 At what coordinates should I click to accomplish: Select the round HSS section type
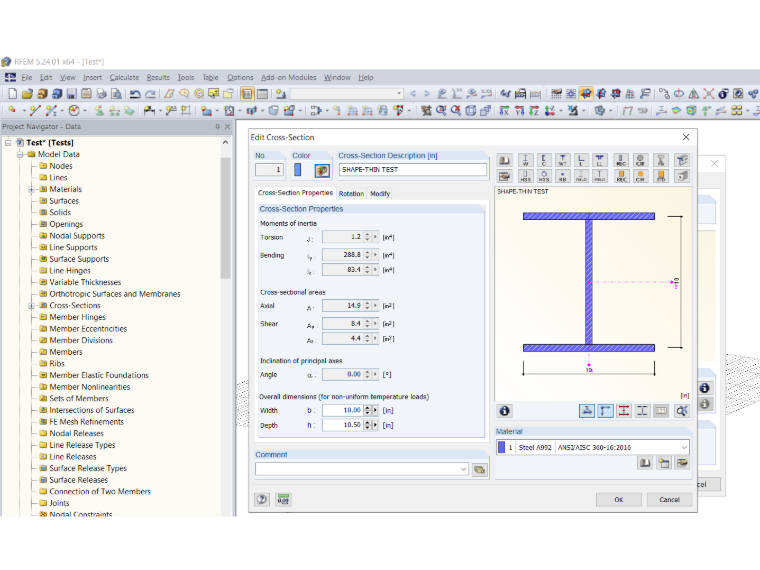544,176
